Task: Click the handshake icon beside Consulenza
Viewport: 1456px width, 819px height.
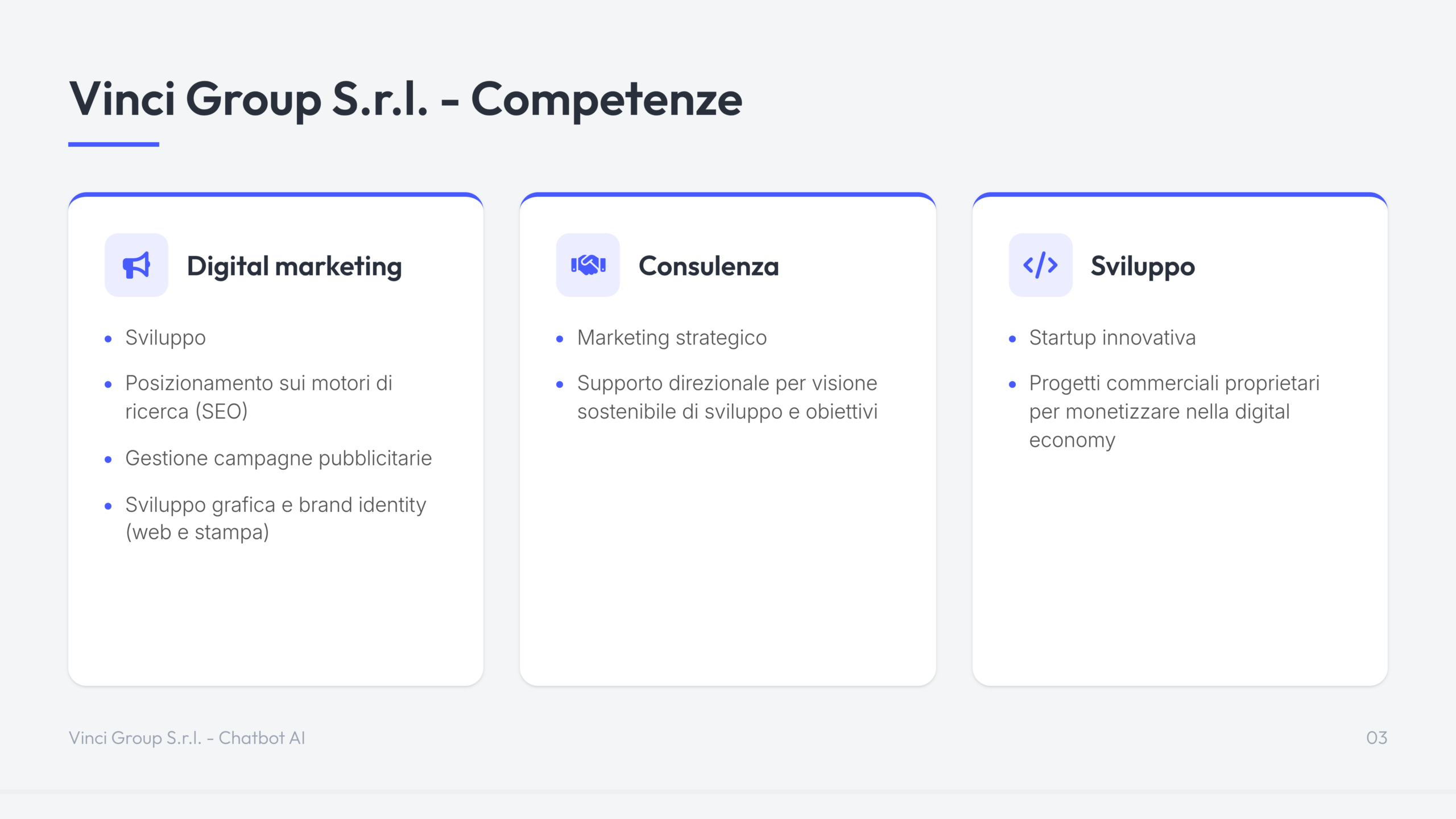Action: pyautogui.click(x=588, y=265)
